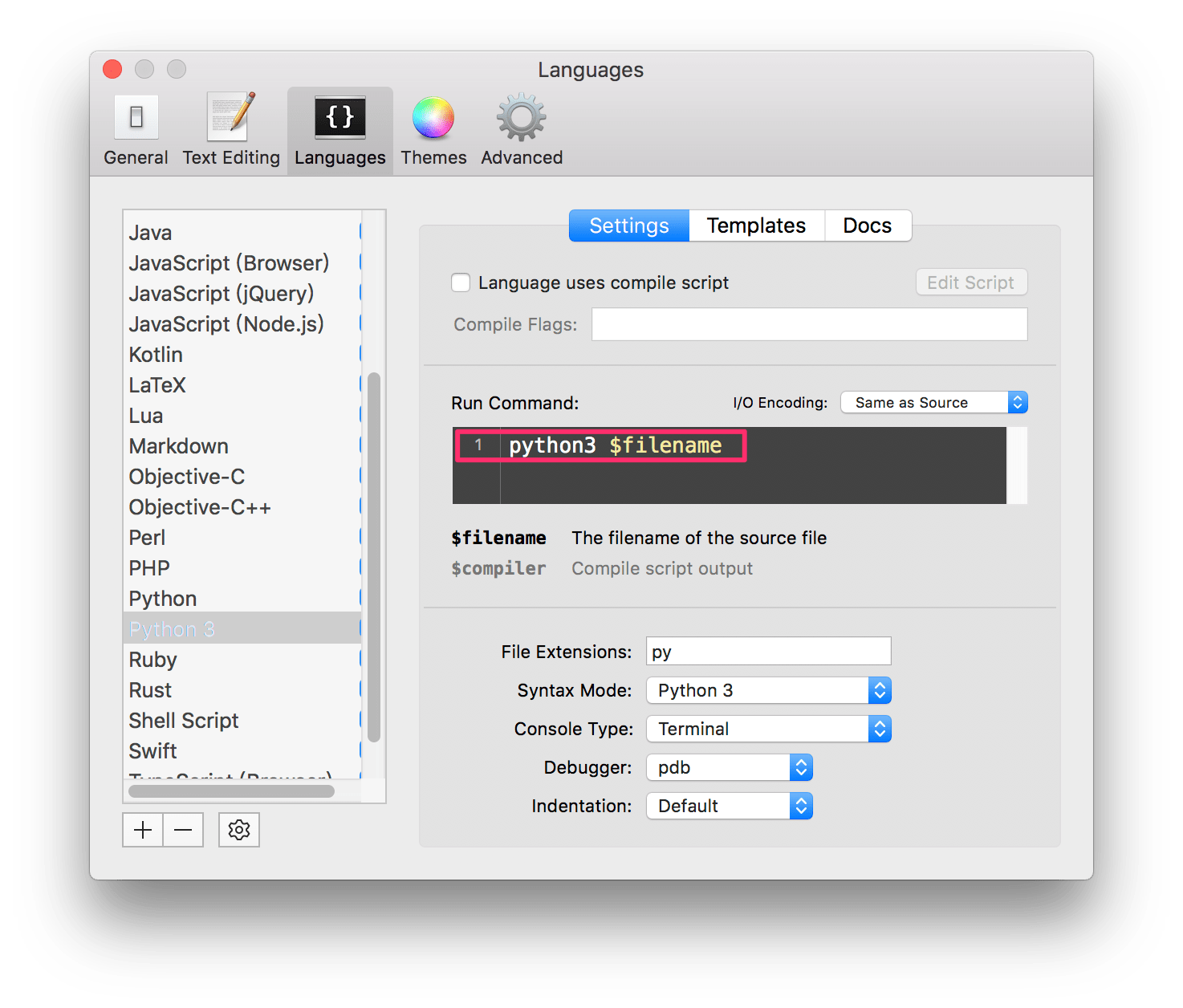Click inside the File Extensions field
1183x1008 pixels.
[x=767, y=651]
